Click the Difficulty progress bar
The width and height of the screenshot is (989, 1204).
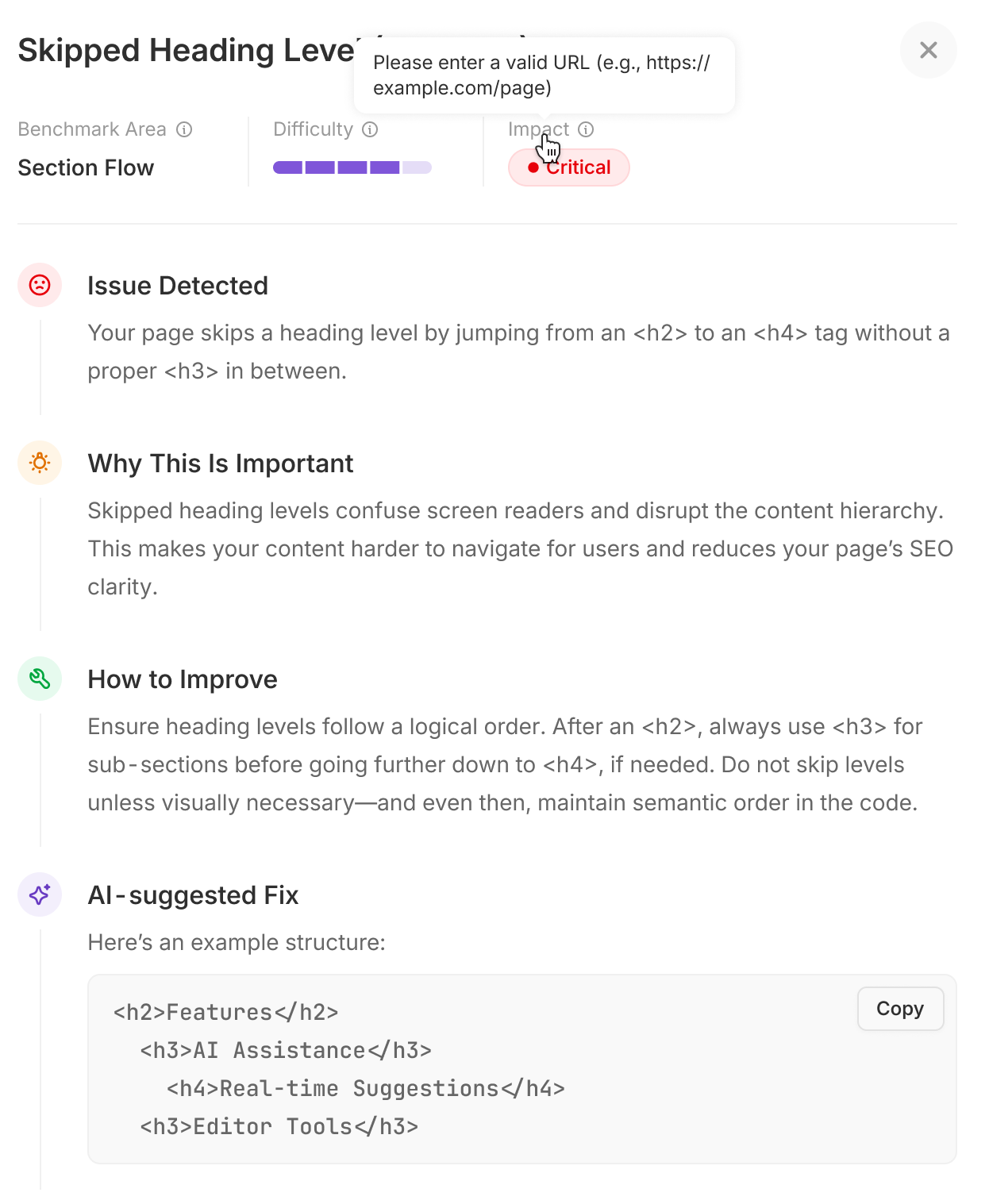(x=352, y=167)
